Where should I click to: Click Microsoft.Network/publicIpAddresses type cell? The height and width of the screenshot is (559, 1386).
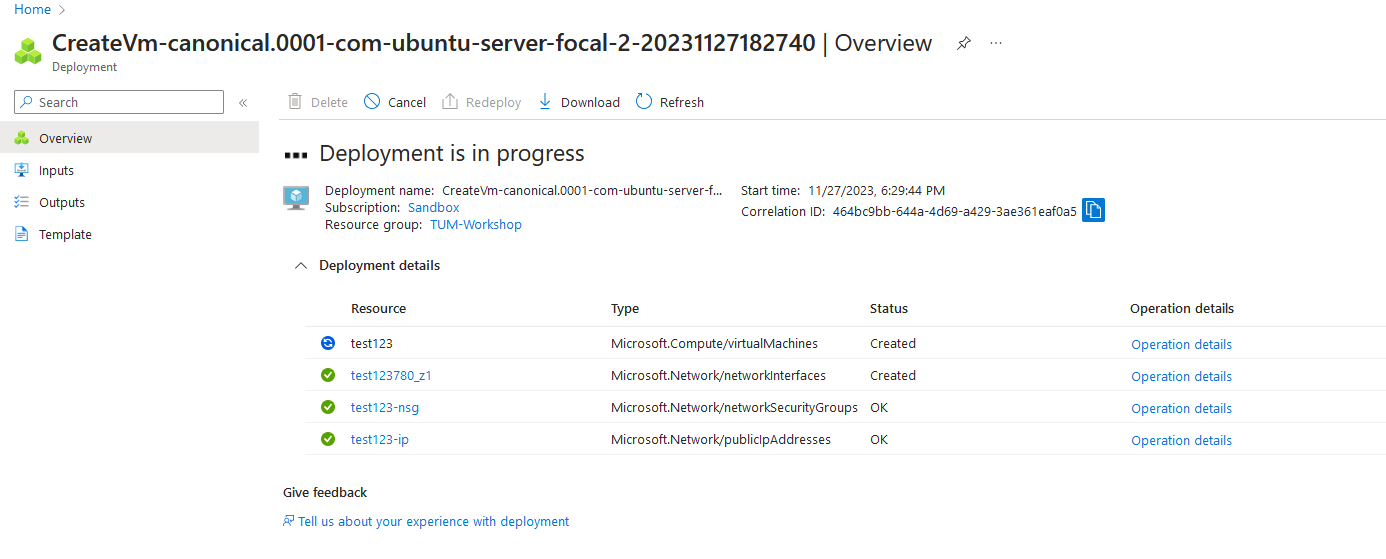coord(721,440)
